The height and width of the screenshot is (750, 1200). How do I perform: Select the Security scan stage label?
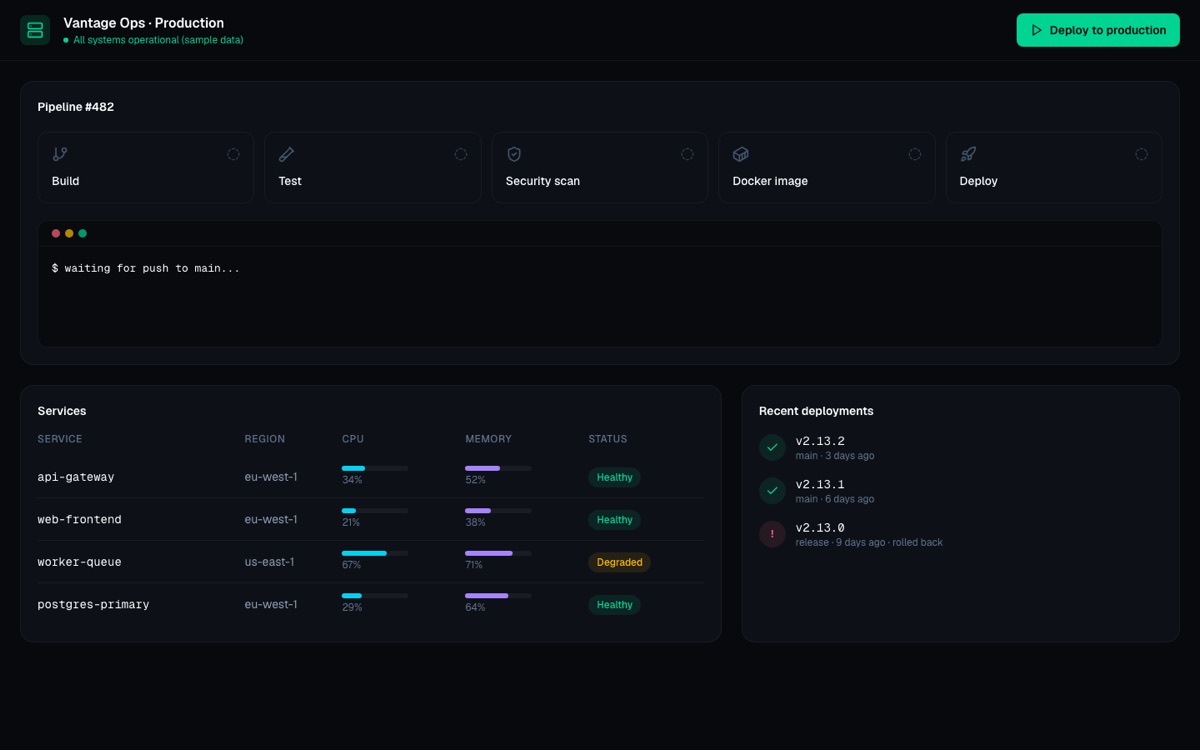tap(543, 181)
